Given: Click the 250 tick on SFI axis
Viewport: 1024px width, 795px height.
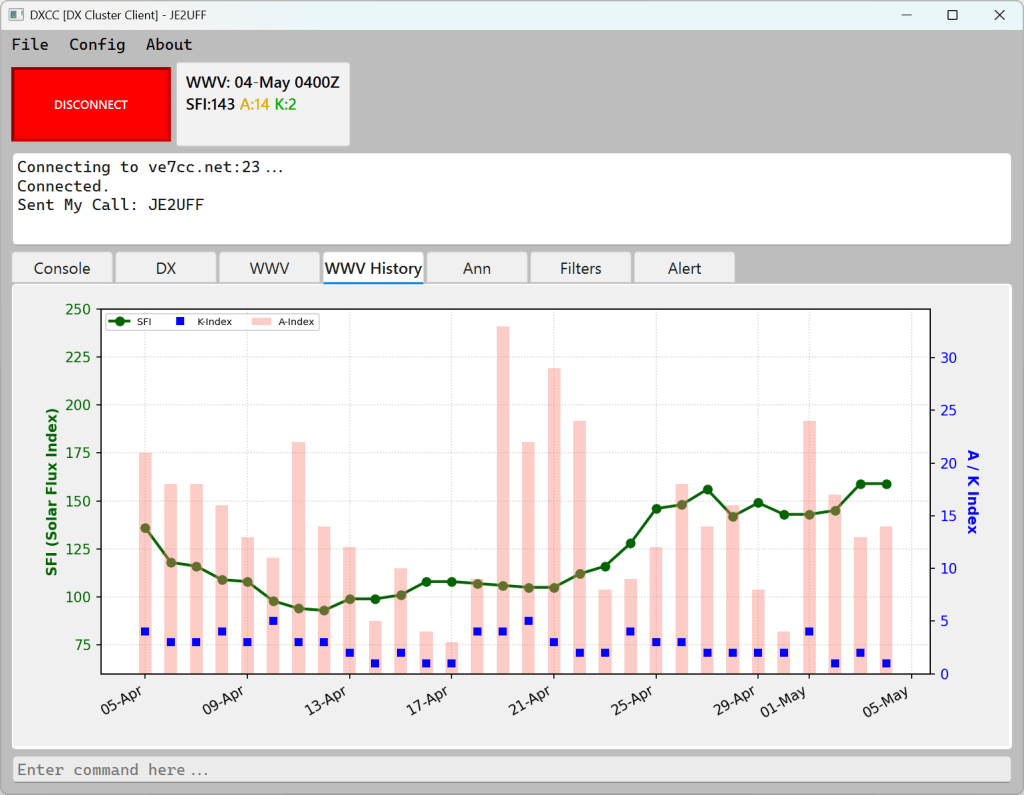Looking at the screenshot, I should pyautogui.click(x=78, y=310).
